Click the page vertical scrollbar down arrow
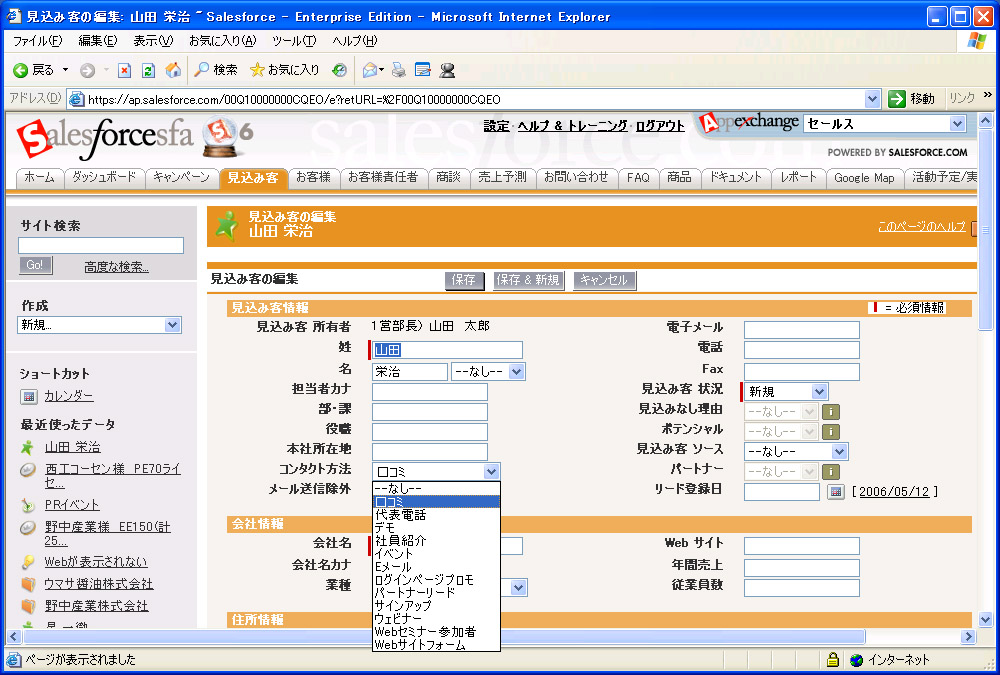1000x675 pixels. click(x=985, y=619)
